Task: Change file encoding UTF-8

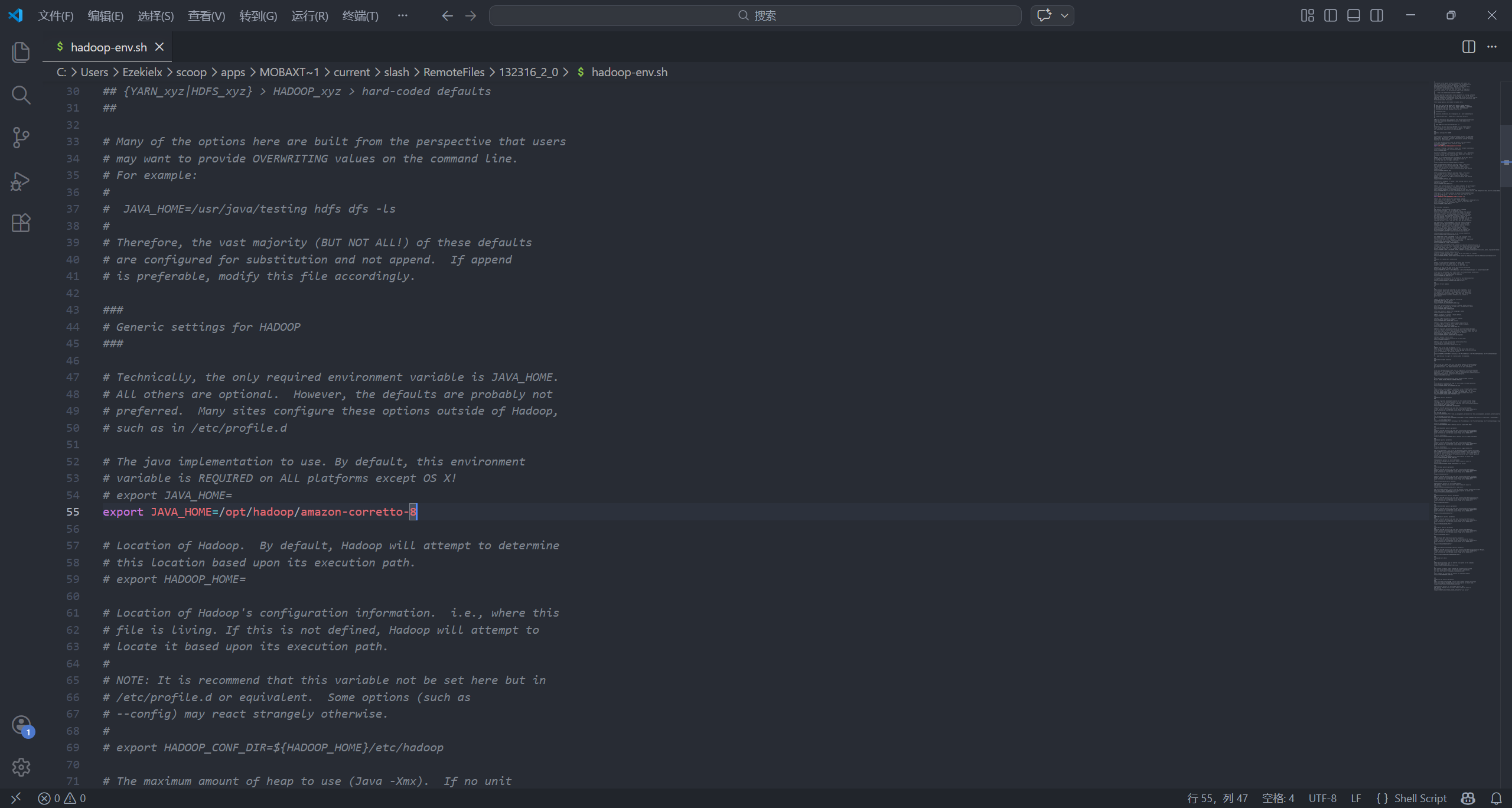Action: pos(1322,798)
